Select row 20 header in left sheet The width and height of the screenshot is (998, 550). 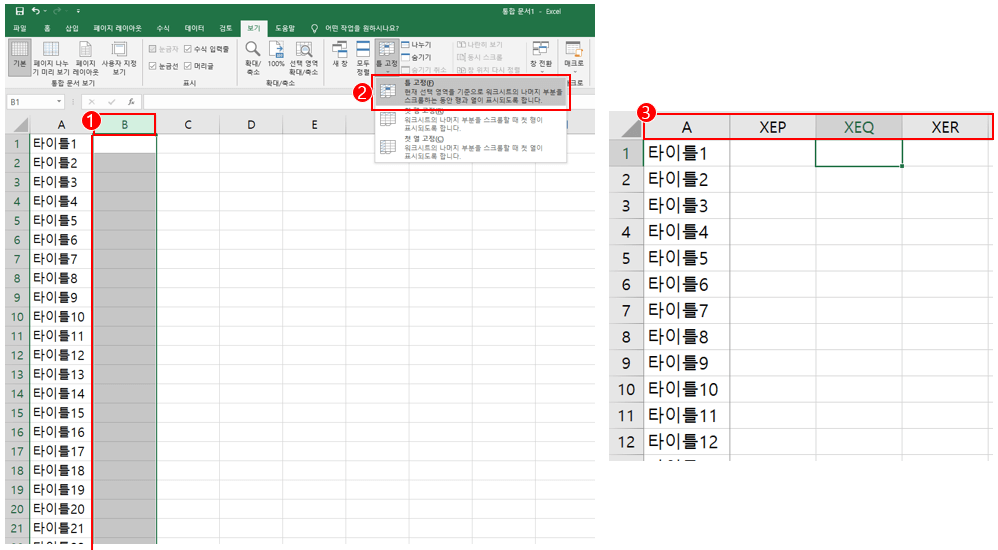(17, 509)
